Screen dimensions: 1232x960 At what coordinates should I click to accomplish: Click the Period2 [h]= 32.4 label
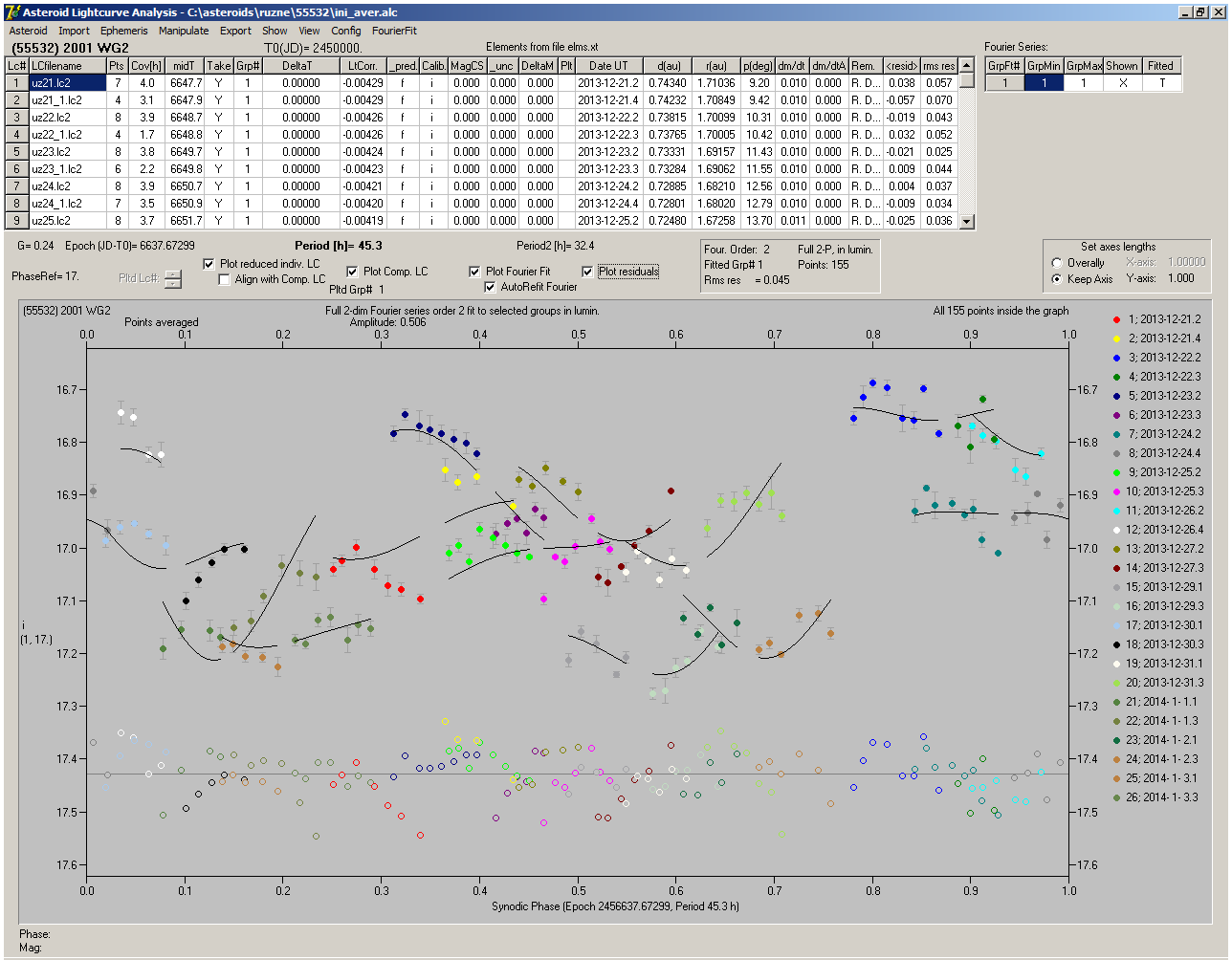pyautogui.click(x=555, y=246)
